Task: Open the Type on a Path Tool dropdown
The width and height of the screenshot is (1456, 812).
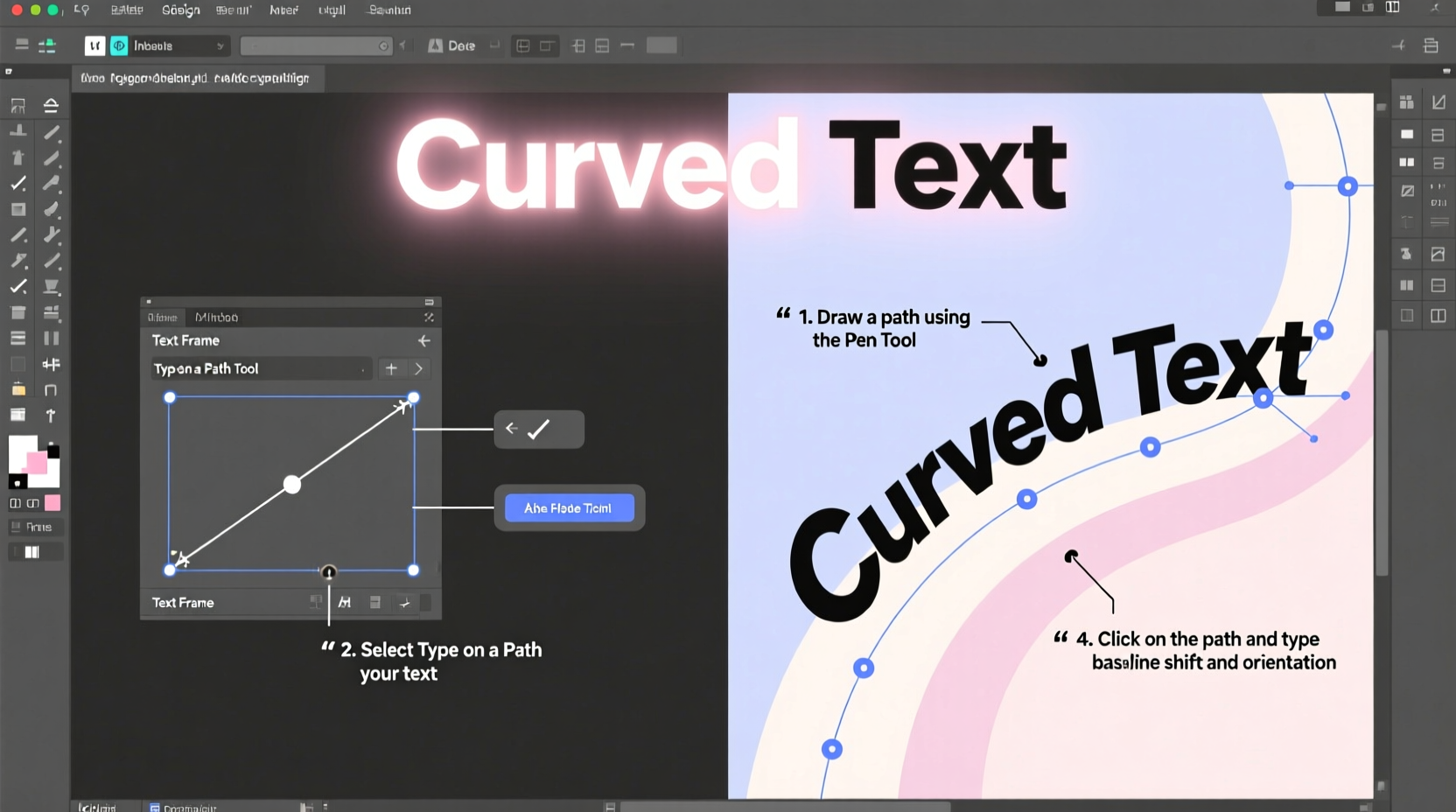Action: pos(260,368)
